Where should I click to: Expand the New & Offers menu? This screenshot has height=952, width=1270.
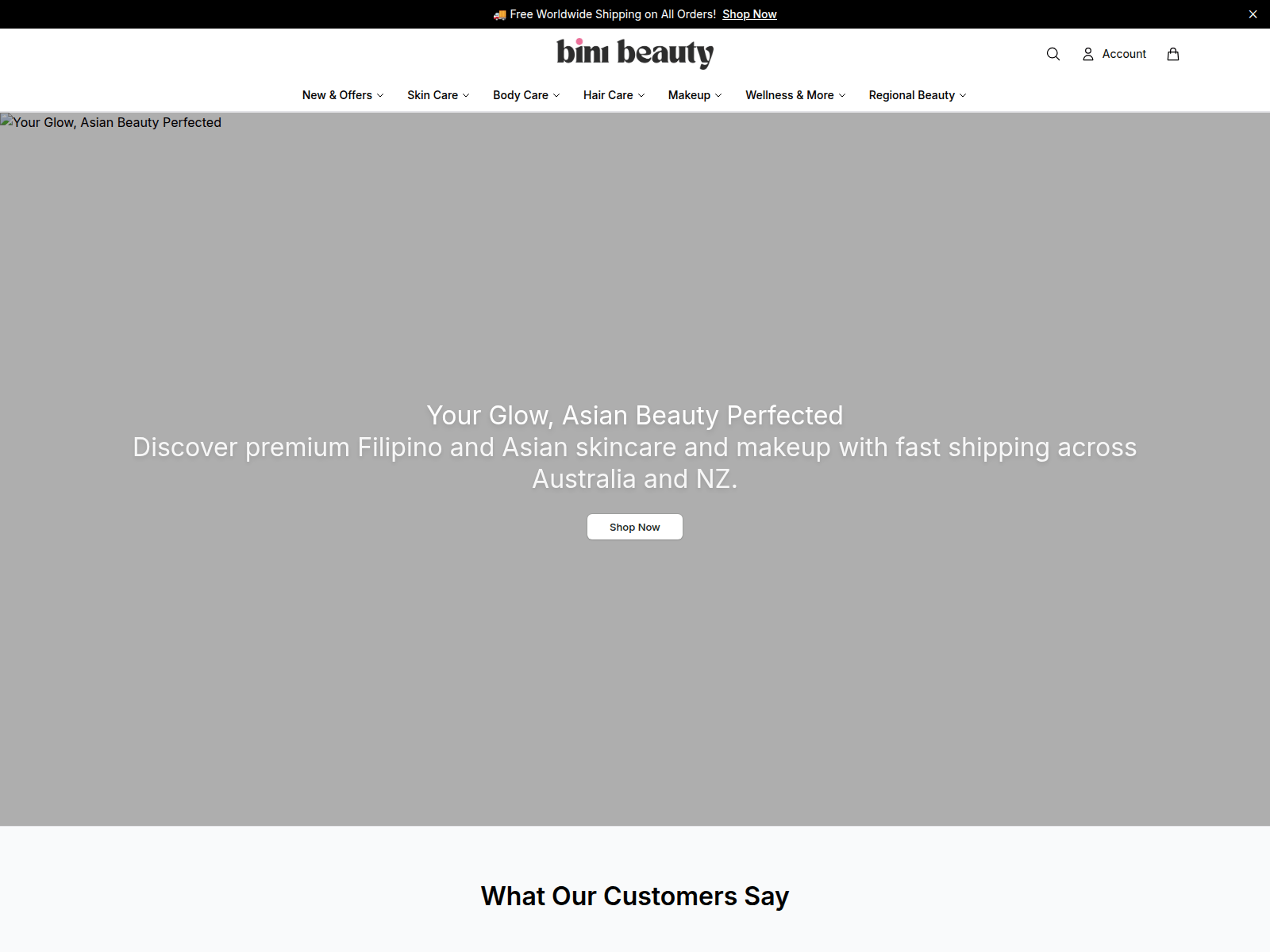(x=343, y=95)
